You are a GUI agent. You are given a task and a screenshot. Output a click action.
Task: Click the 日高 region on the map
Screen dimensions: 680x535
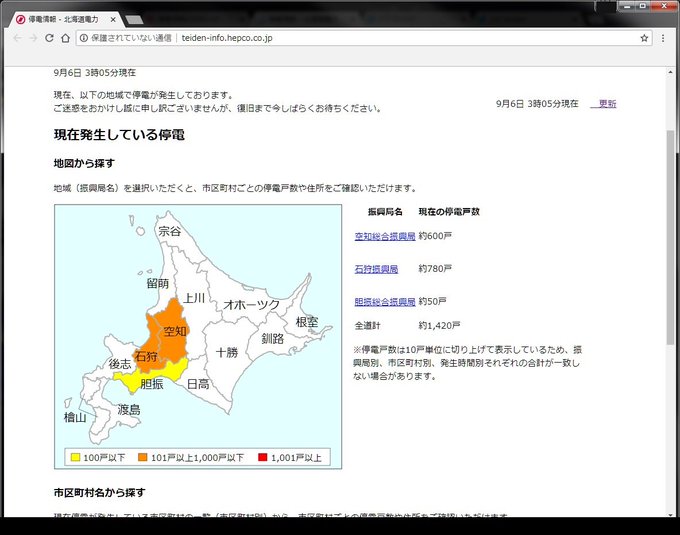click(198, 384)
